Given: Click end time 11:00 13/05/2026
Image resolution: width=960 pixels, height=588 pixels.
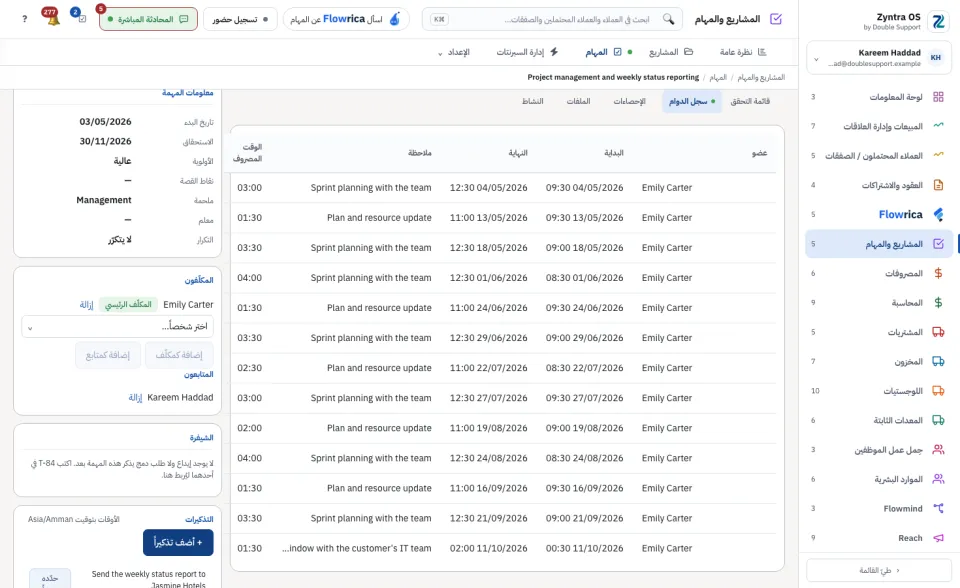Looking at the screenshot, I should click(x=488, y=217).
